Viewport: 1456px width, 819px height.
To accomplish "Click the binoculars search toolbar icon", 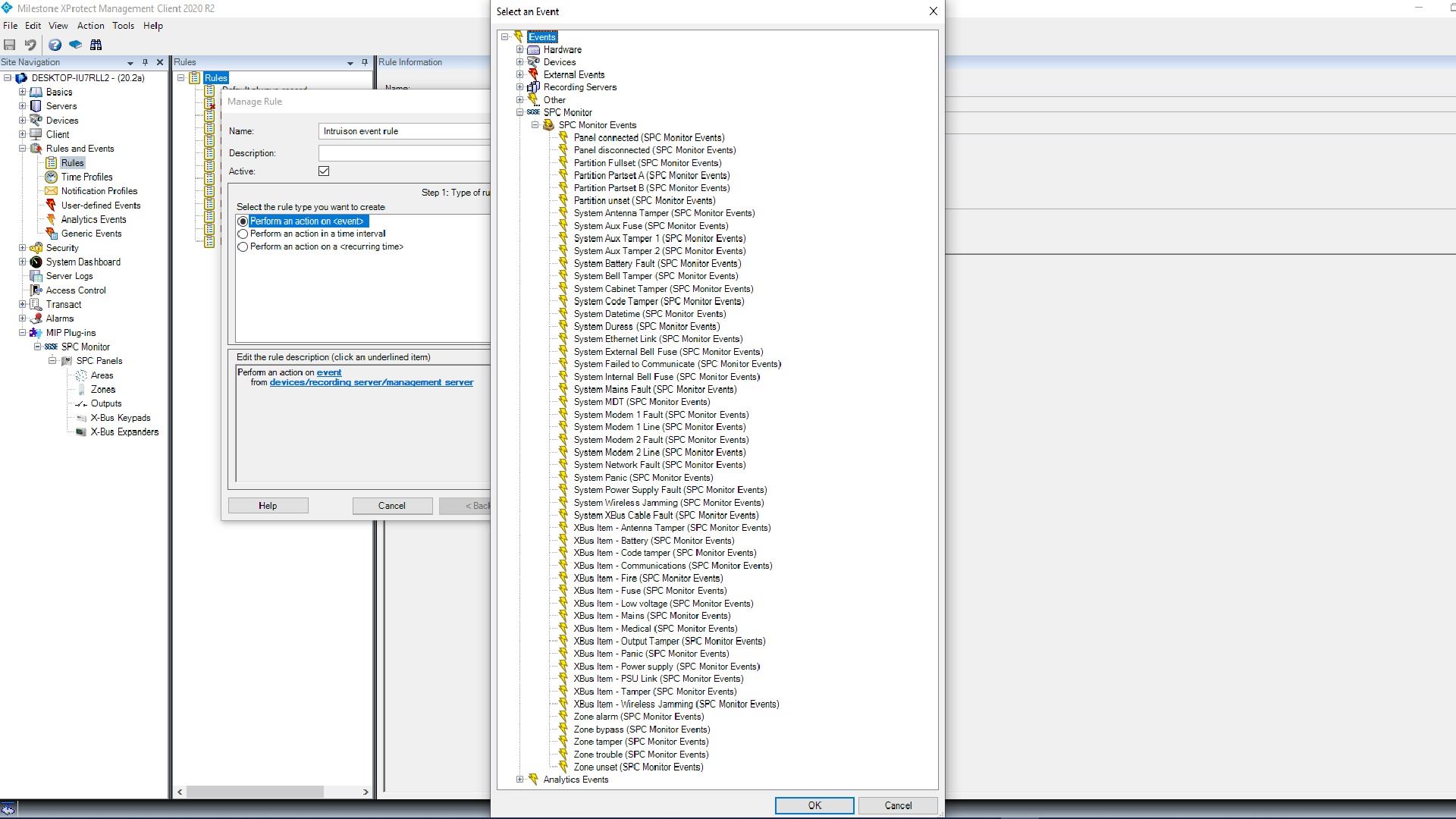I will 96,45.
